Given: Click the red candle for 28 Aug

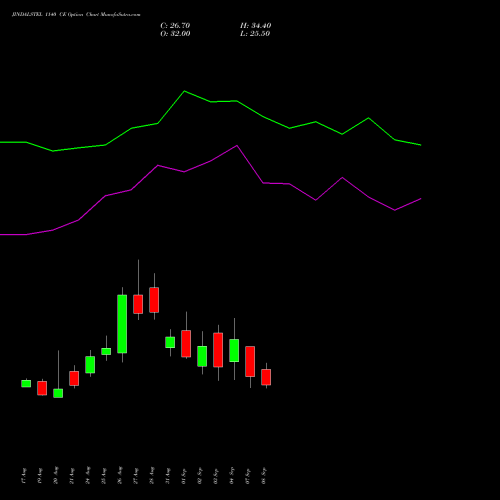Looking at the screenshot, I should coord(154,300).
